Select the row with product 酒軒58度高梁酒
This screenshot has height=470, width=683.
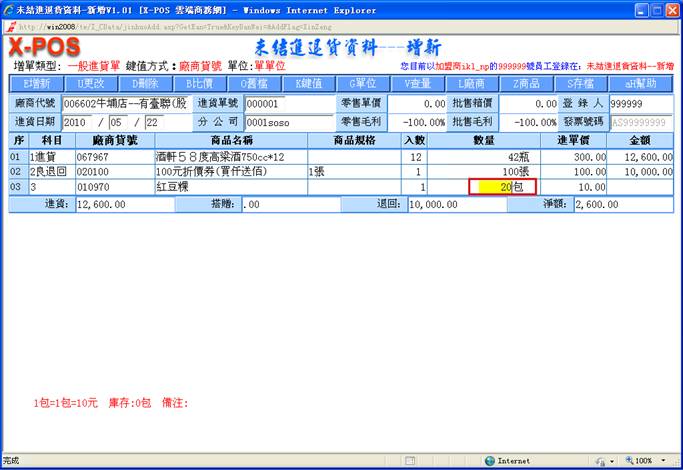230,157
